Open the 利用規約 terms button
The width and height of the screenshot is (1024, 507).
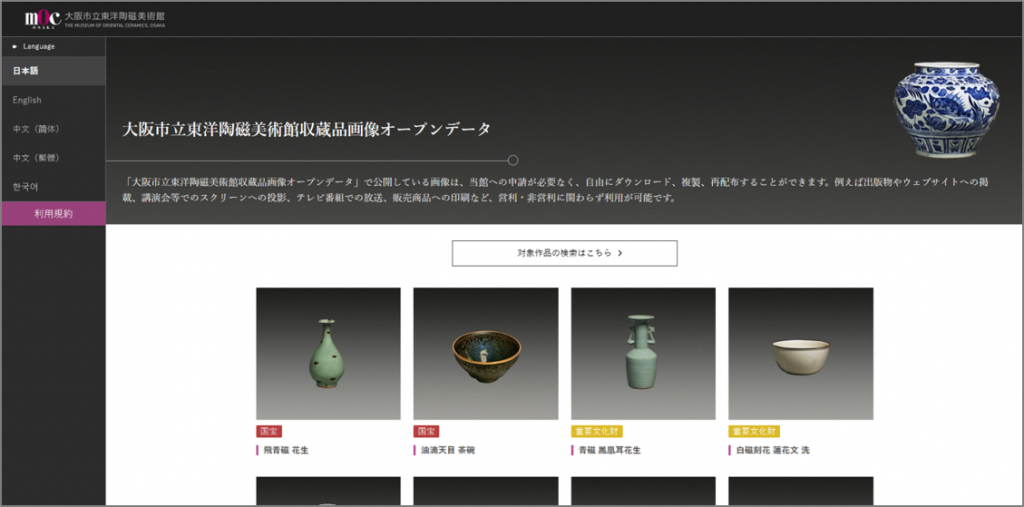click(x=54, y=214)
